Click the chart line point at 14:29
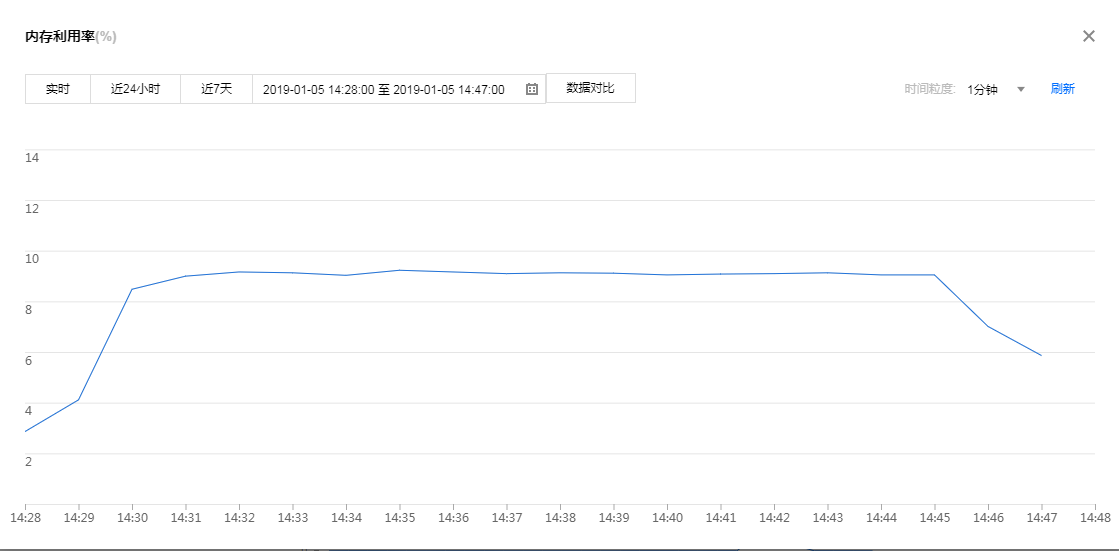This screenshot has height=551, width=1119. click(78, 400)
